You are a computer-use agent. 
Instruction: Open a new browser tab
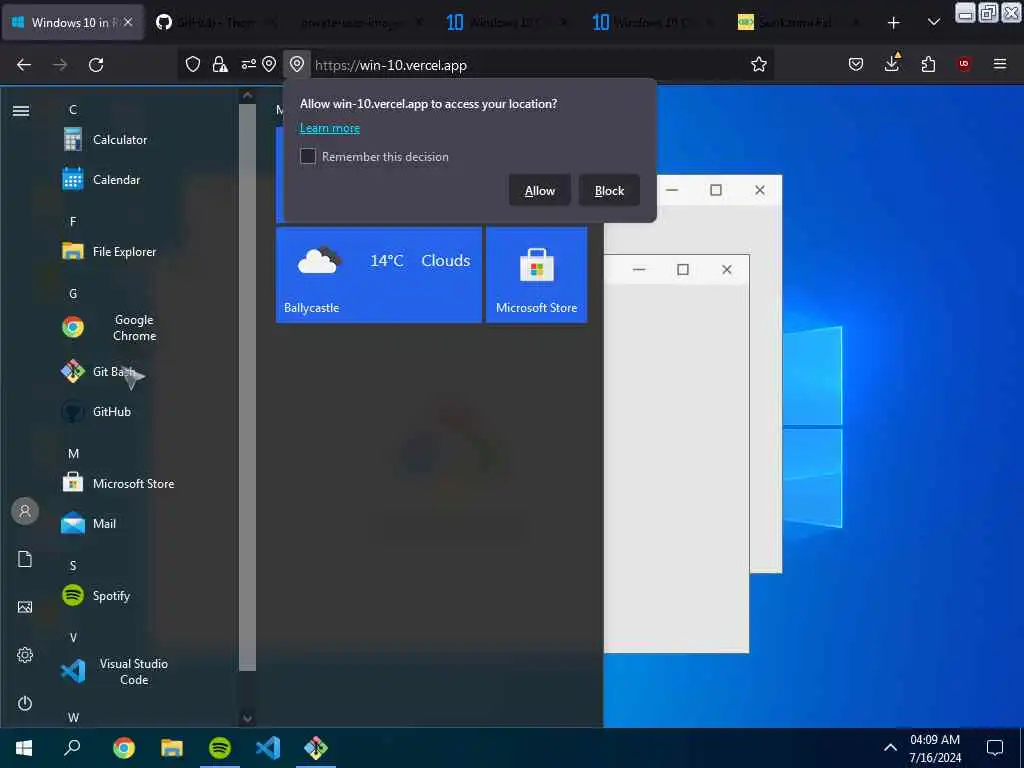(893, 23)
